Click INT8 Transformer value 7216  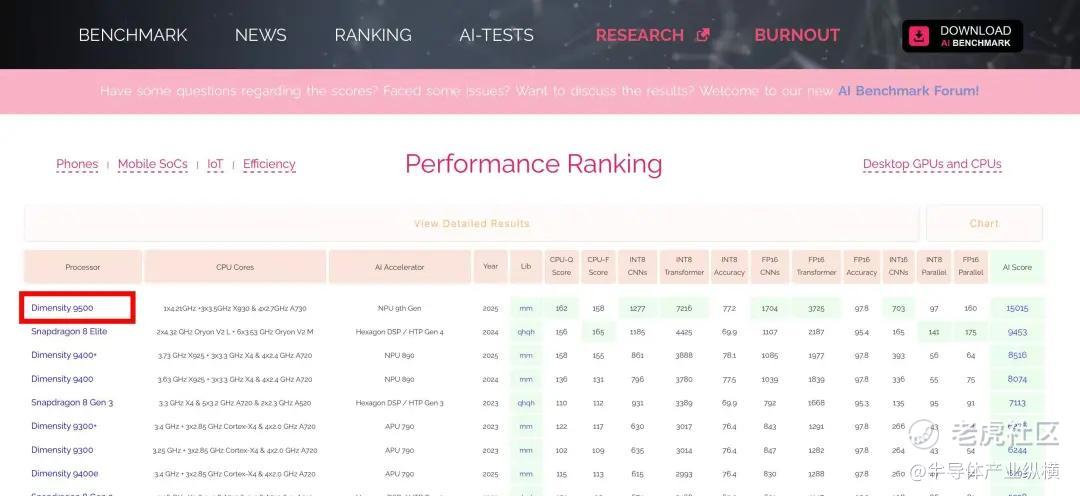click(x=683, y=309)
